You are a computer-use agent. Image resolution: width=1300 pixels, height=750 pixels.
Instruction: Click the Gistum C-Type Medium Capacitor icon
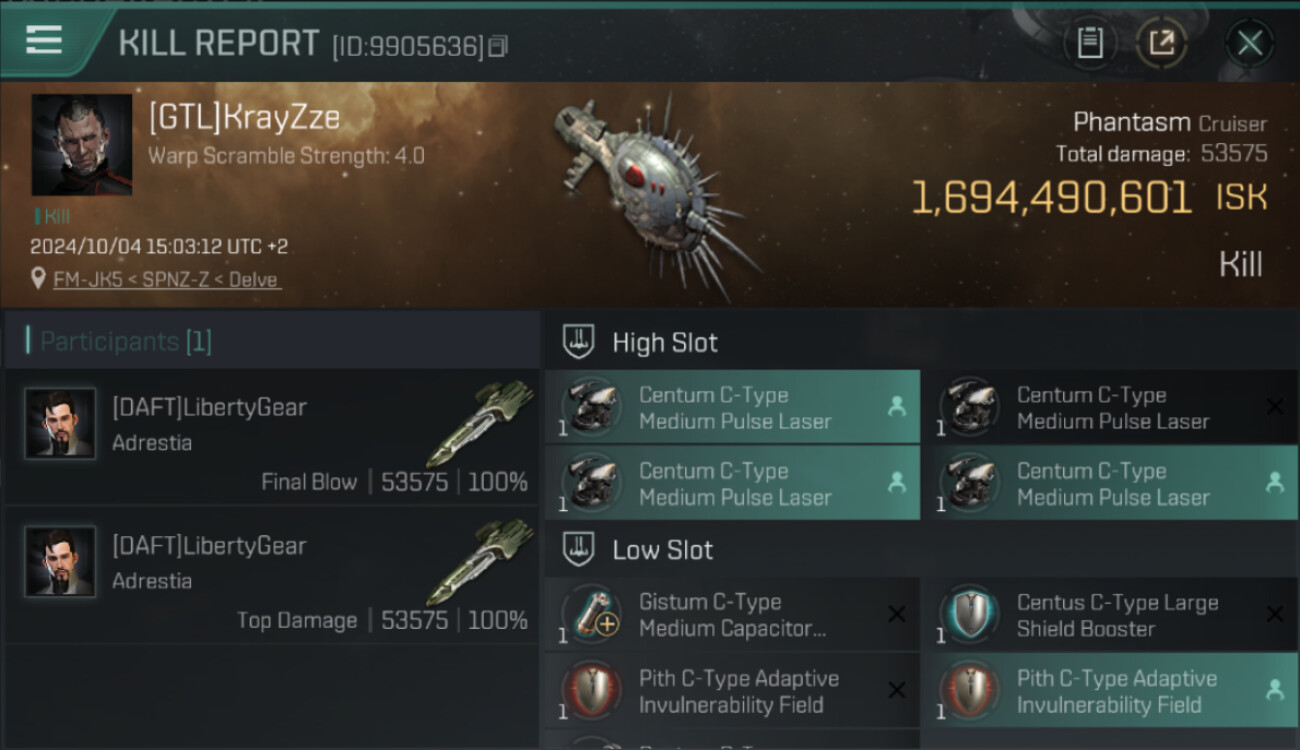592,615
